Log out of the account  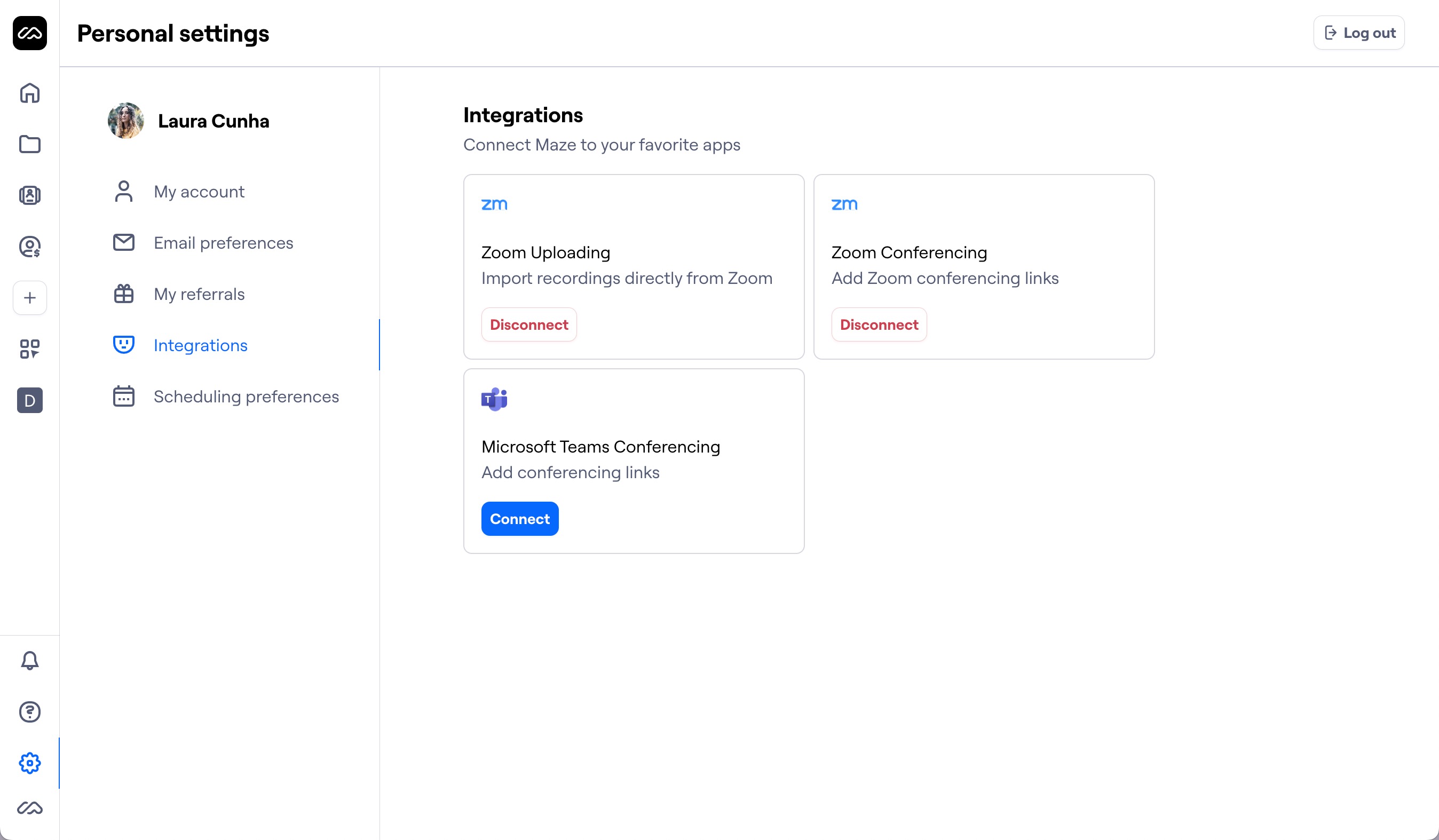(1358, 33)
